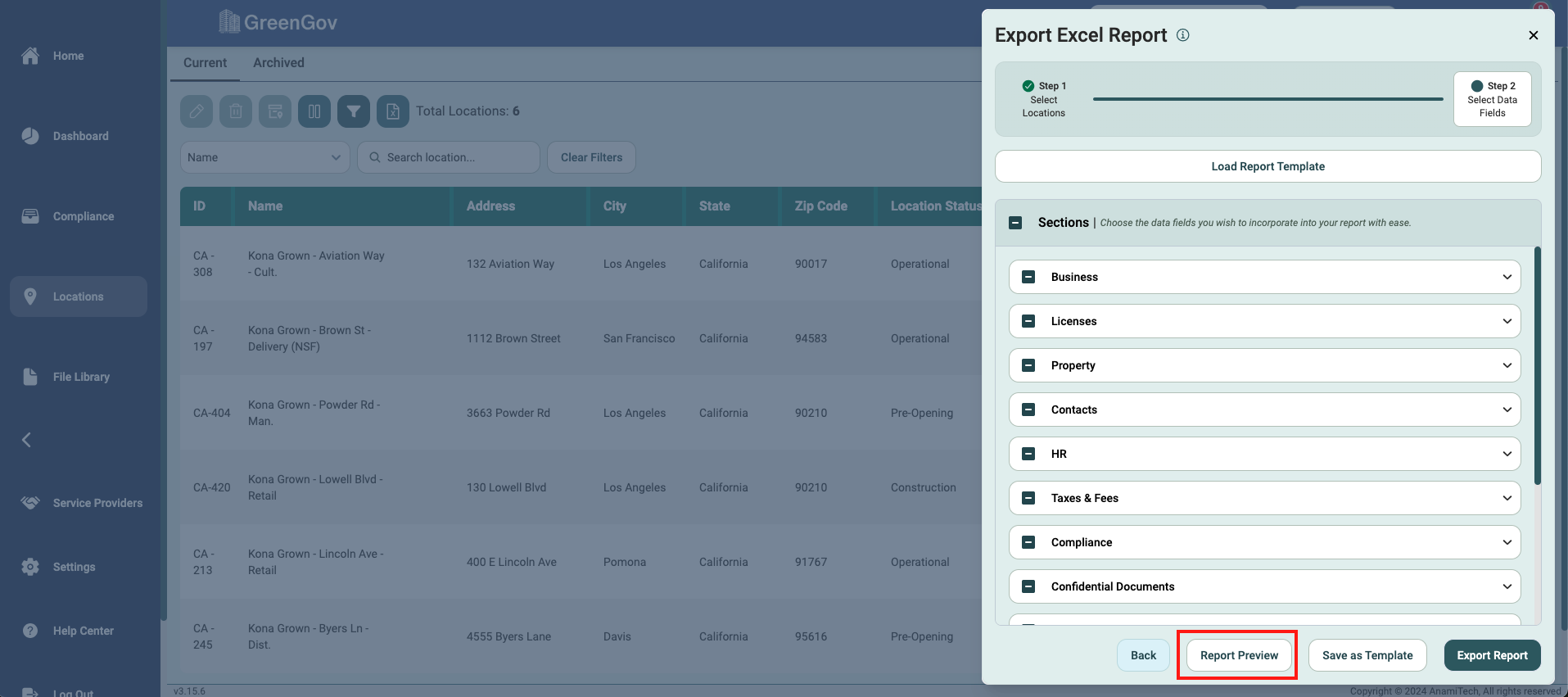Go to Service Providers page
Image resolution: width=1568 pixels, height=697 pixels.
(97, 503)
